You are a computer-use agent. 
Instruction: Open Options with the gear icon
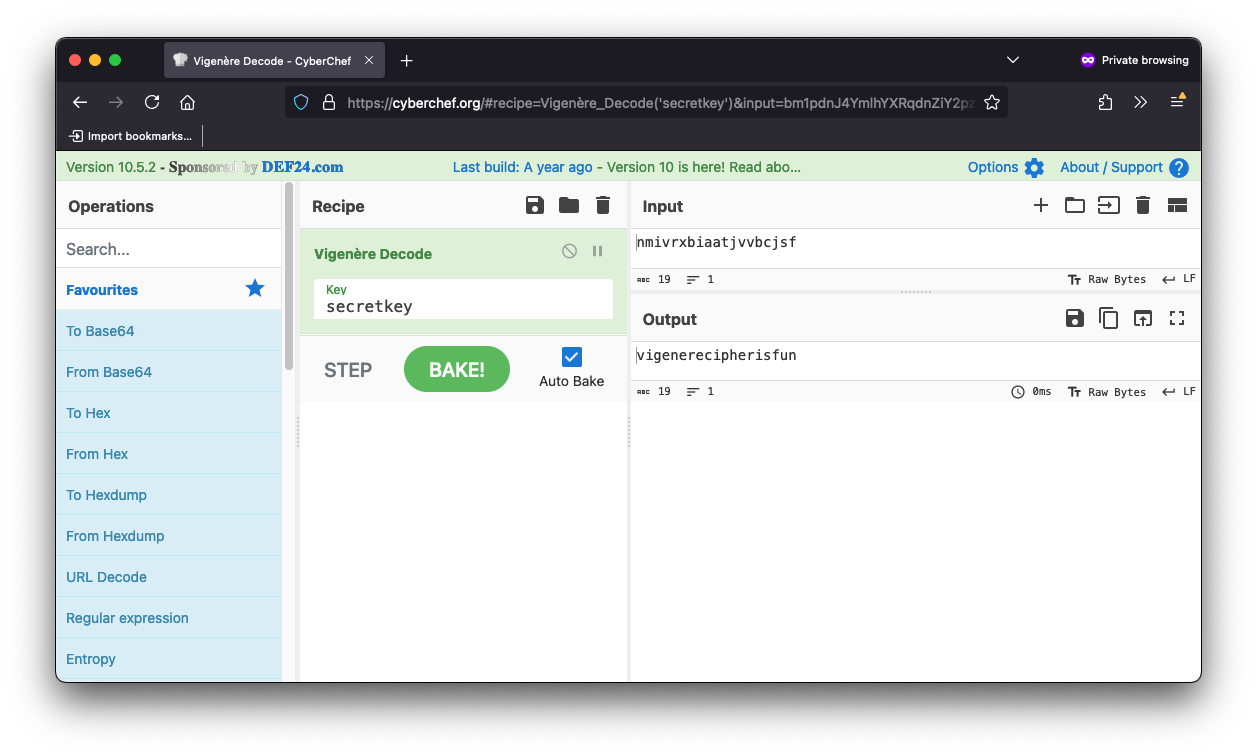(x=1034, y=167)
